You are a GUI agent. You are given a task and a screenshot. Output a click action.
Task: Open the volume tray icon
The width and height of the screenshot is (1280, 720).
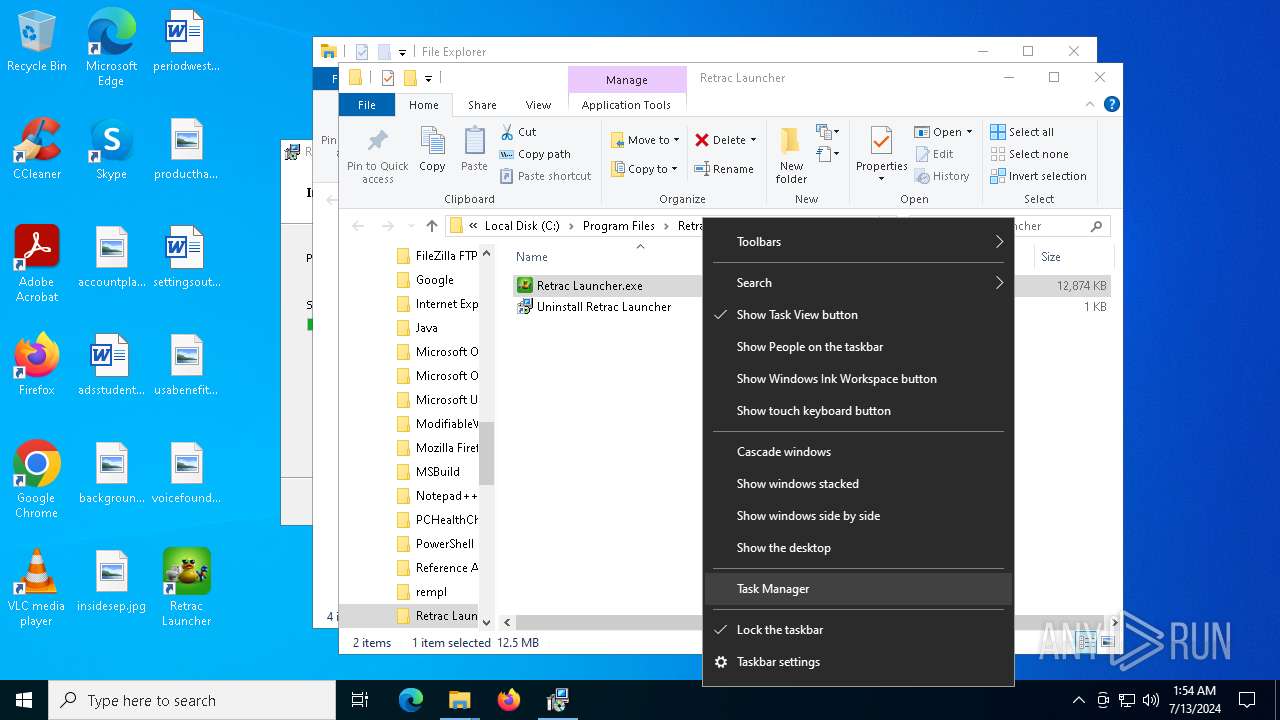point(1151,700)
